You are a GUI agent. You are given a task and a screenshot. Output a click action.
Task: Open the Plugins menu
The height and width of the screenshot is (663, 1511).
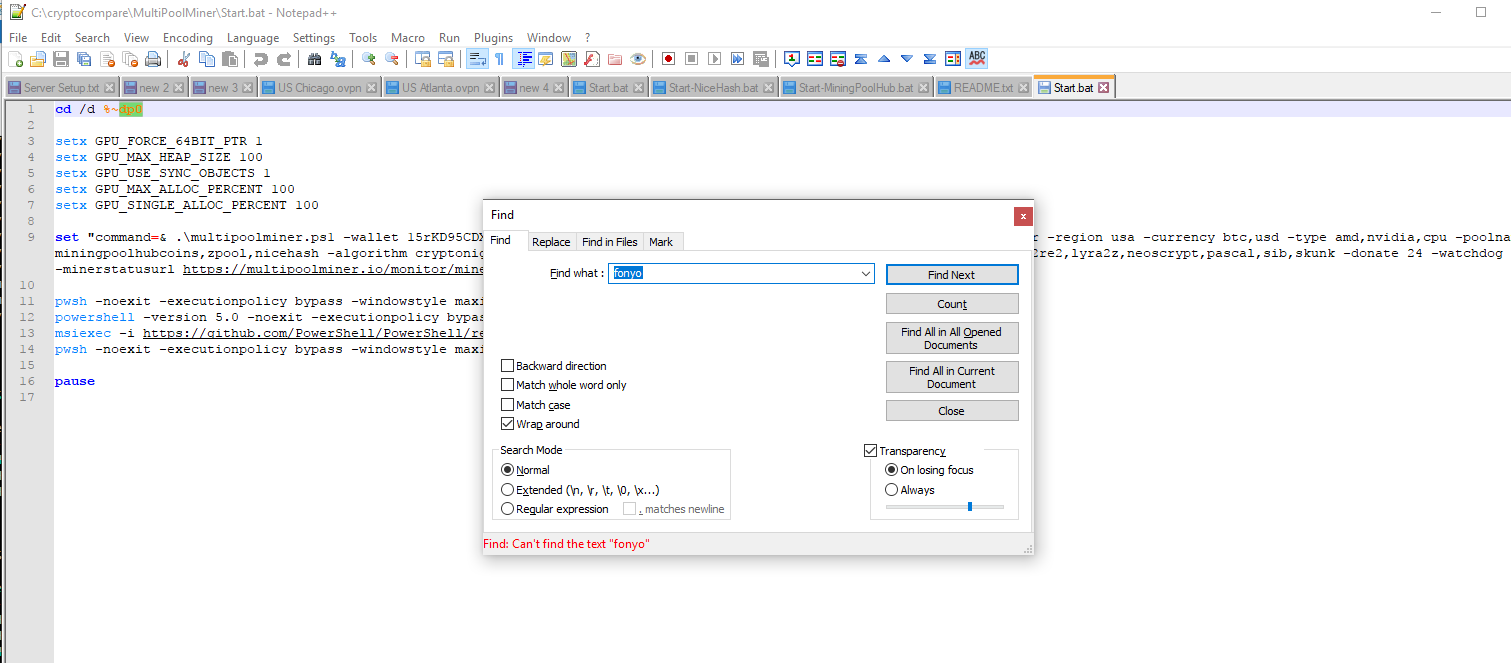point(493,37)
